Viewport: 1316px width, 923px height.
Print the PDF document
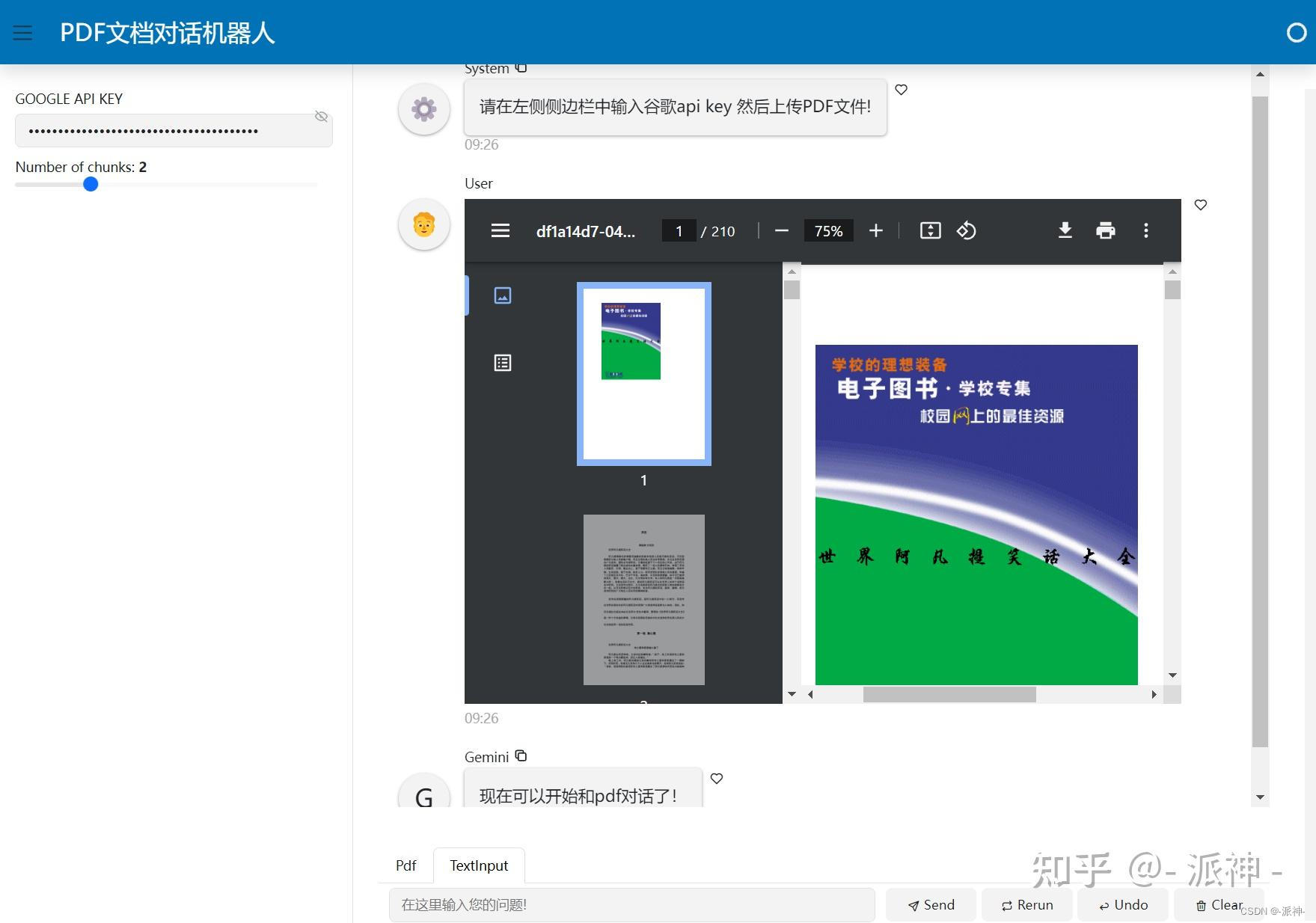(x=1106, y=230)
